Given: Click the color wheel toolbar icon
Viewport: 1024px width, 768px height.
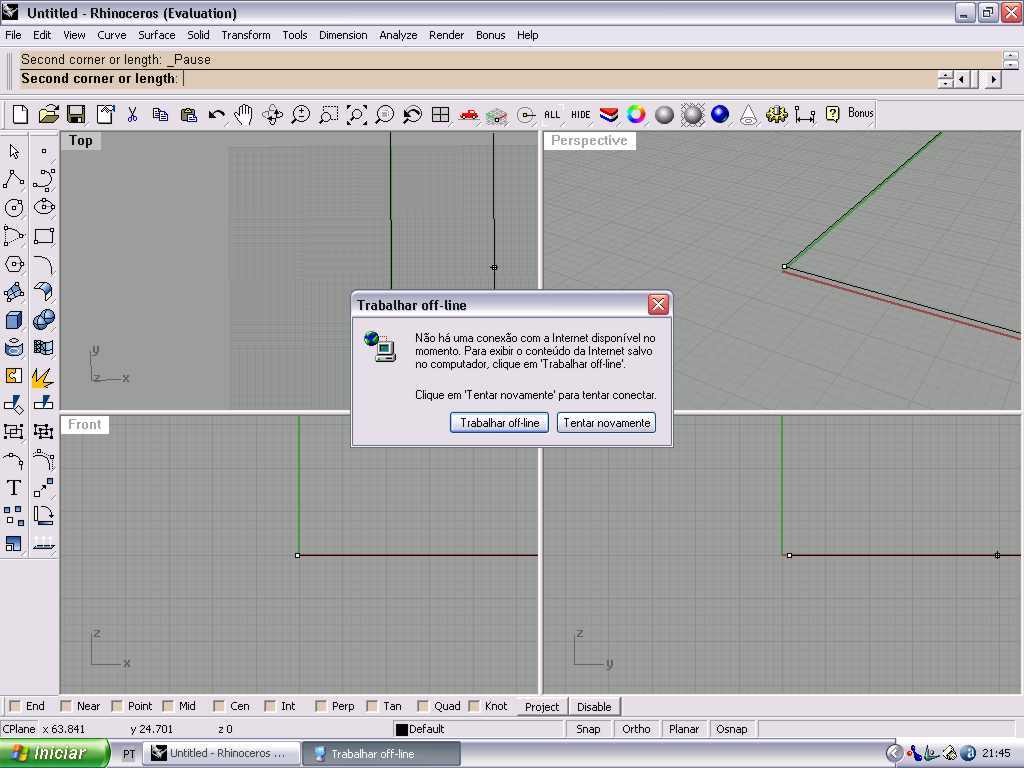Looking at the screenshot, I should pos(636,115).
